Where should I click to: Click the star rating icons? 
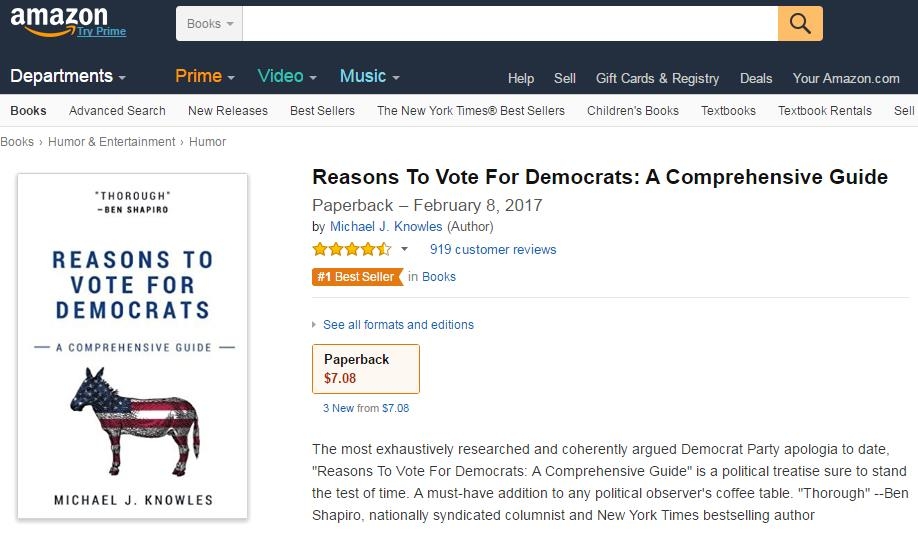[351, 249]
